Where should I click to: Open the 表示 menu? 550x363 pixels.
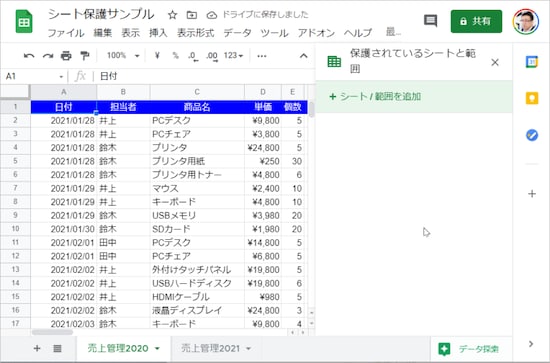click(130, 33)
